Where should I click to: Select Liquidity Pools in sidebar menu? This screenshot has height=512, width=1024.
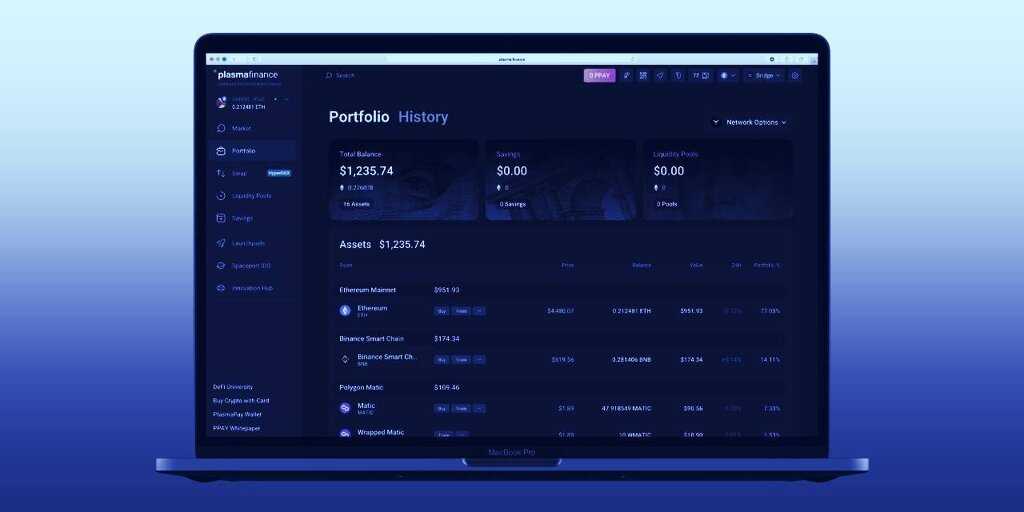click(x=251, y=196)
